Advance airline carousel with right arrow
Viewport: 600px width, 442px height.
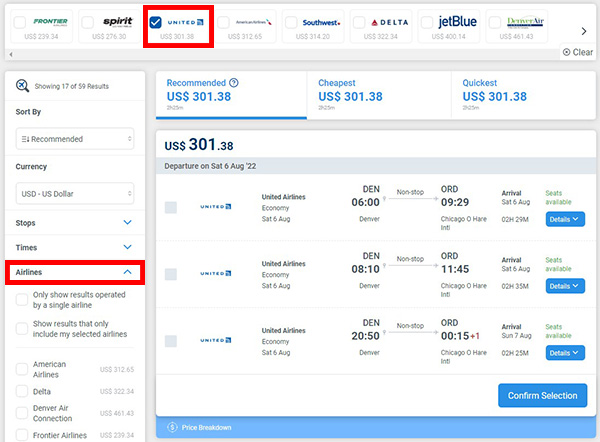coord(584,31)
